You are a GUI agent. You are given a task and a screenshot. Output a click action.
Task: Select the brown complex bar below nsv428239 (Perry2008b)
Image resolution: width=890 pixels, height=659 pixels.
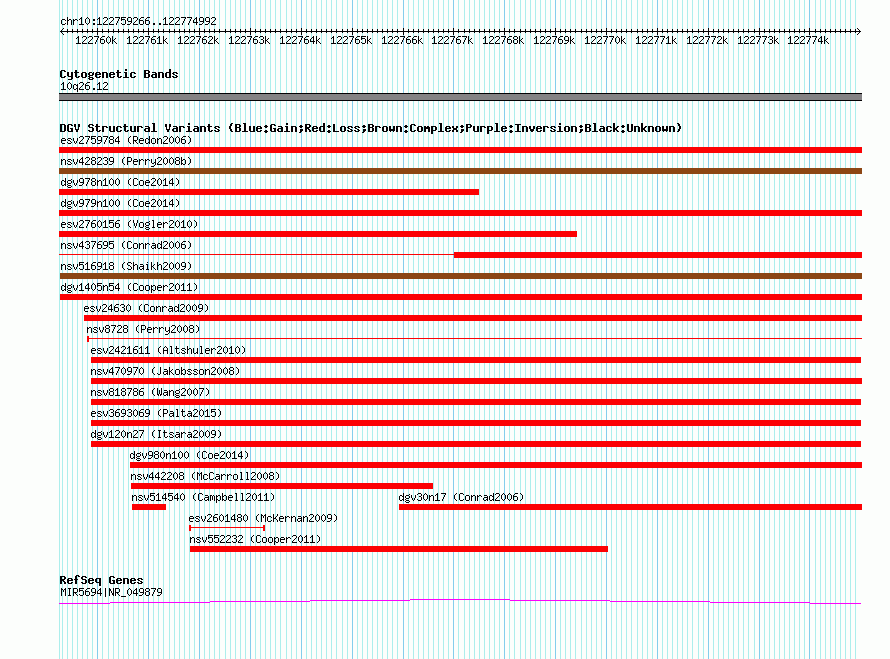460,171
